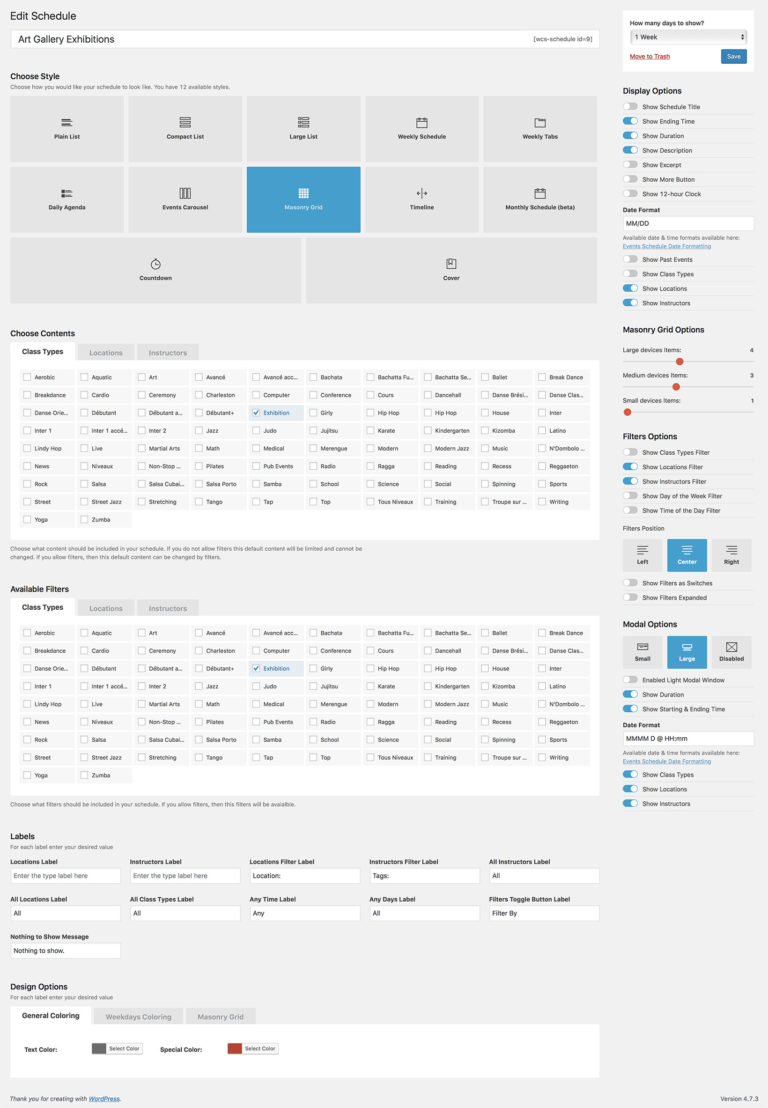Choose the Disabled modal option
The height and width of the screenshot is (1108, 768).
pyautogui.click(x=731, y=652)
